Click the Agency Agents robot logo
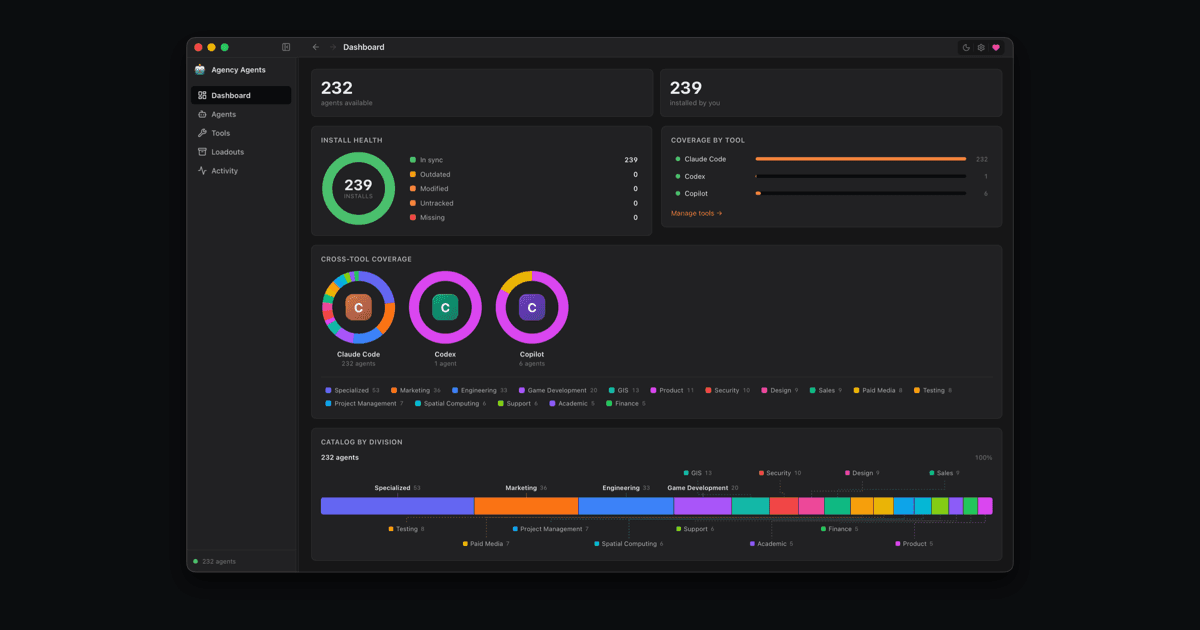Viewport: 1200px width, 630px height. (x=200, y=70)
